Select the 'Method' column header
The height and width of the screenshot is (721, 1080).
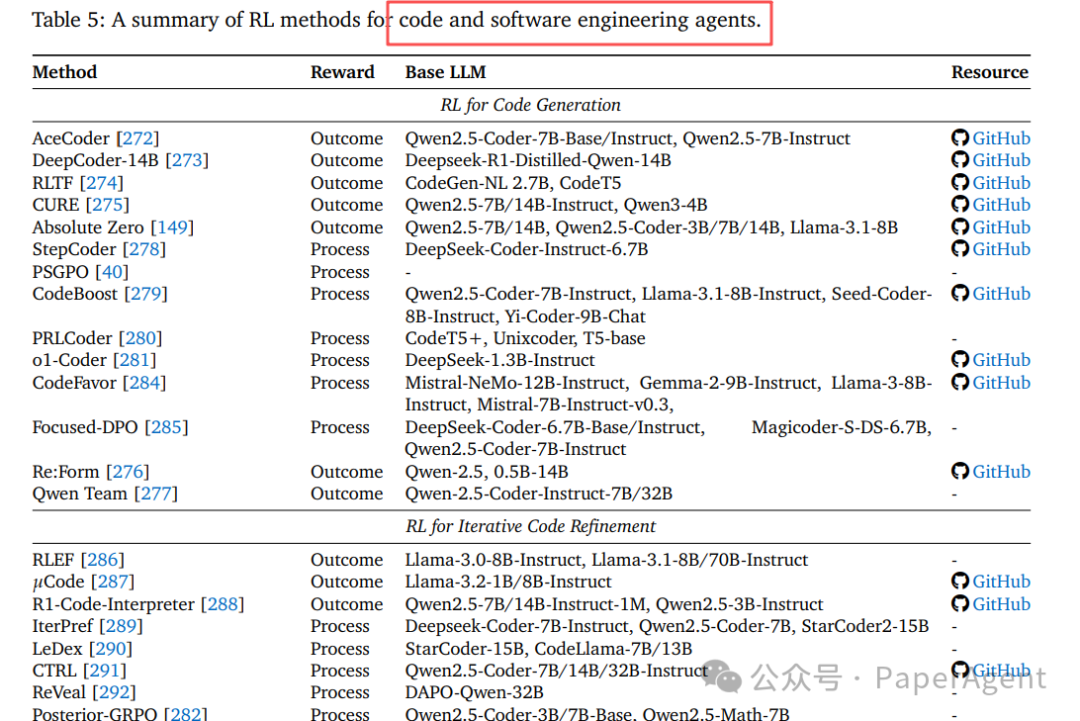[x=65, y=72]
